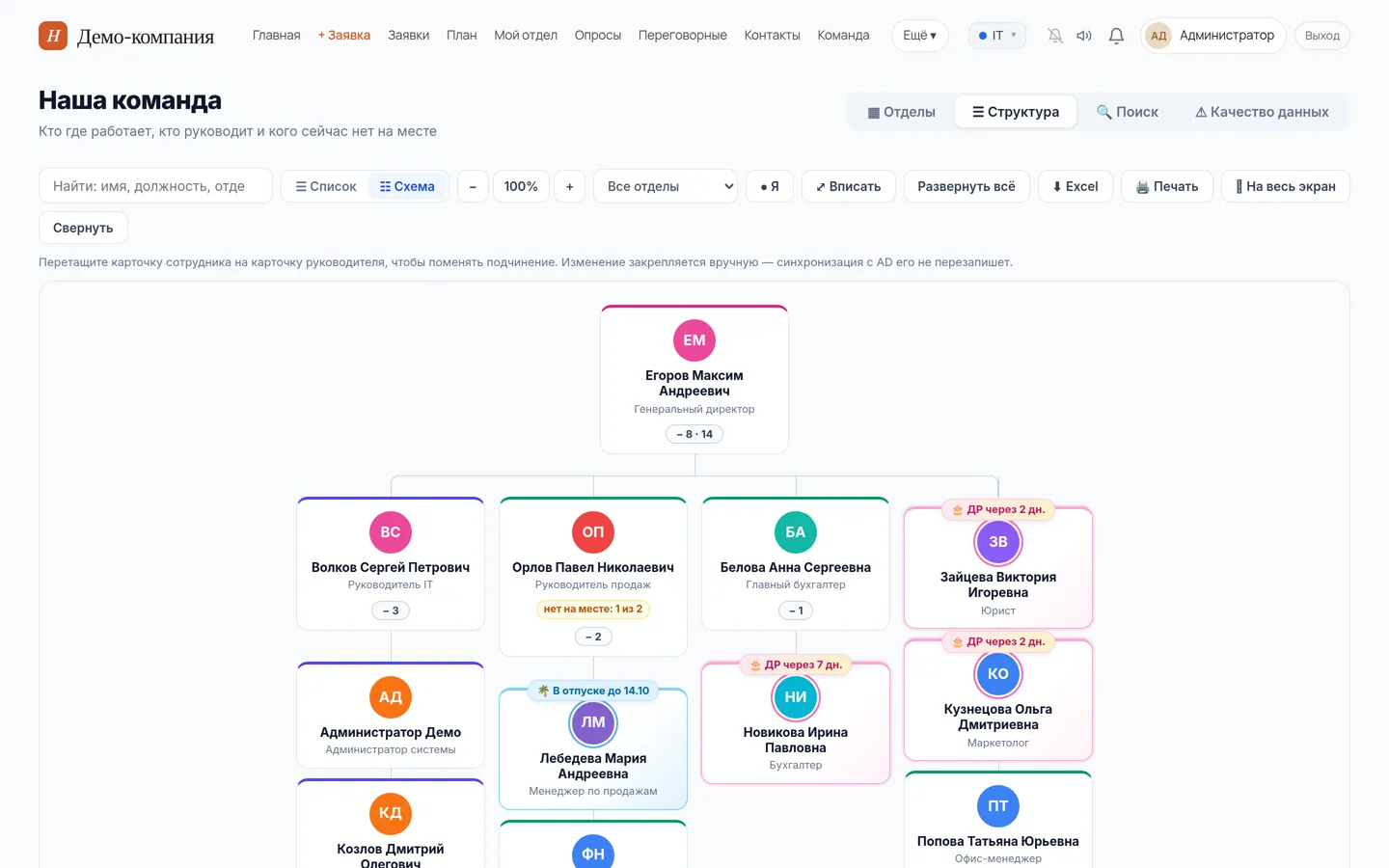Click the orange H company logo
Viewport: 1389px width, 868px height.
coord(53,36)
